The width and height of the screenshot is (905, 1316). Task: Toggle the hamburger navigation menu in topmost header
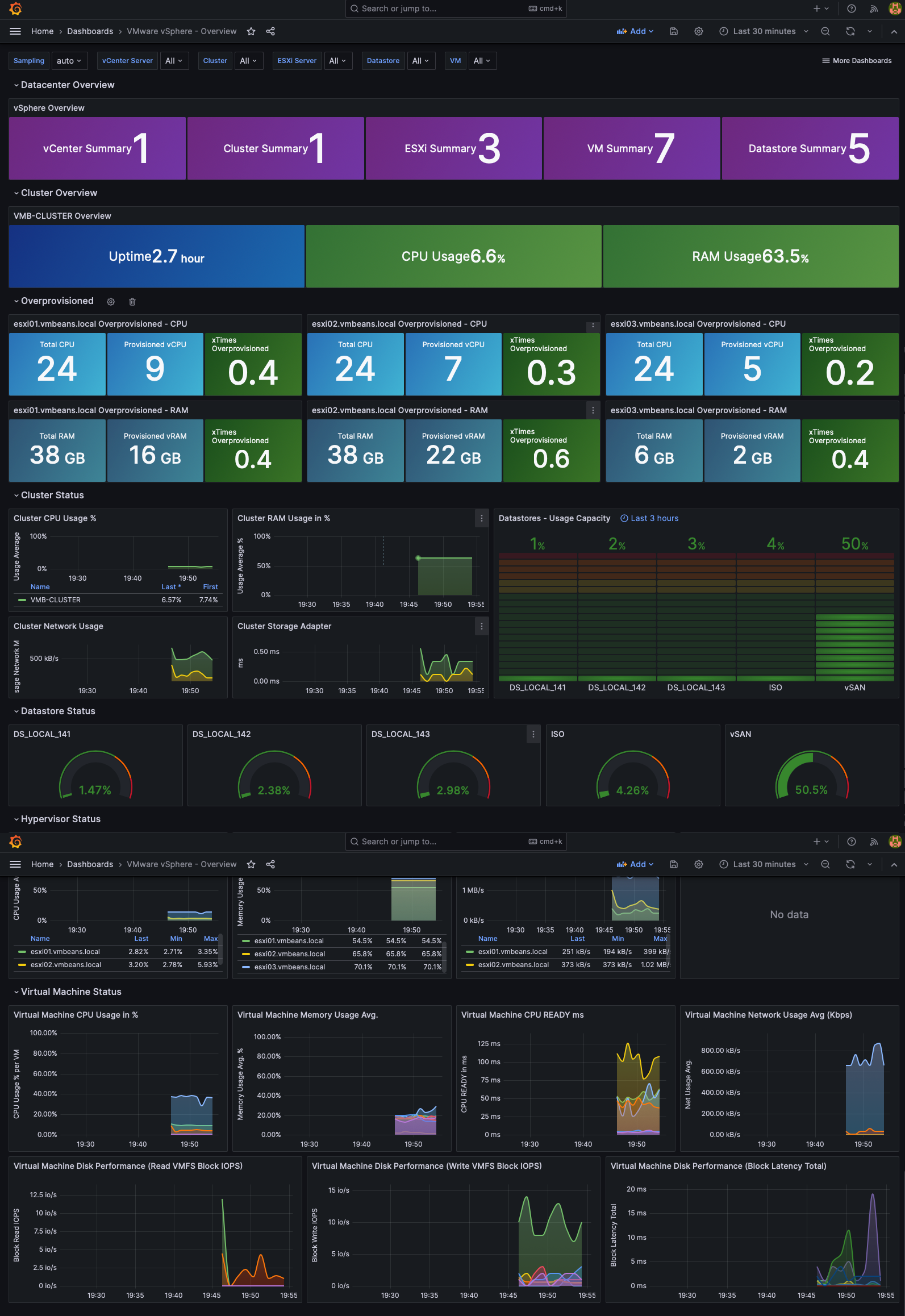point(15,31)
